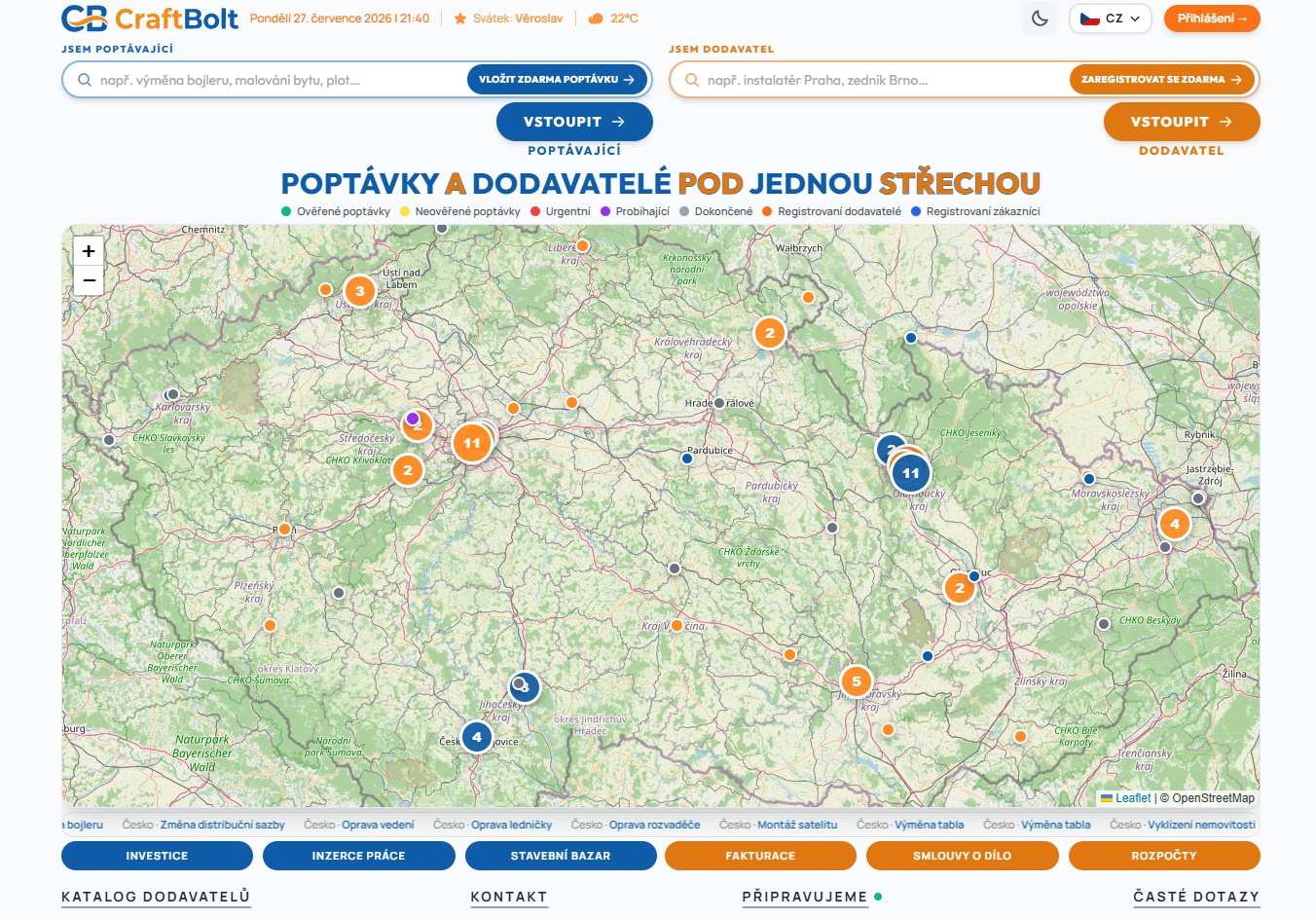The height and width of the screenshot is (919, 1316).
Task: Zoom in on the map
Action: pos(89,251)
